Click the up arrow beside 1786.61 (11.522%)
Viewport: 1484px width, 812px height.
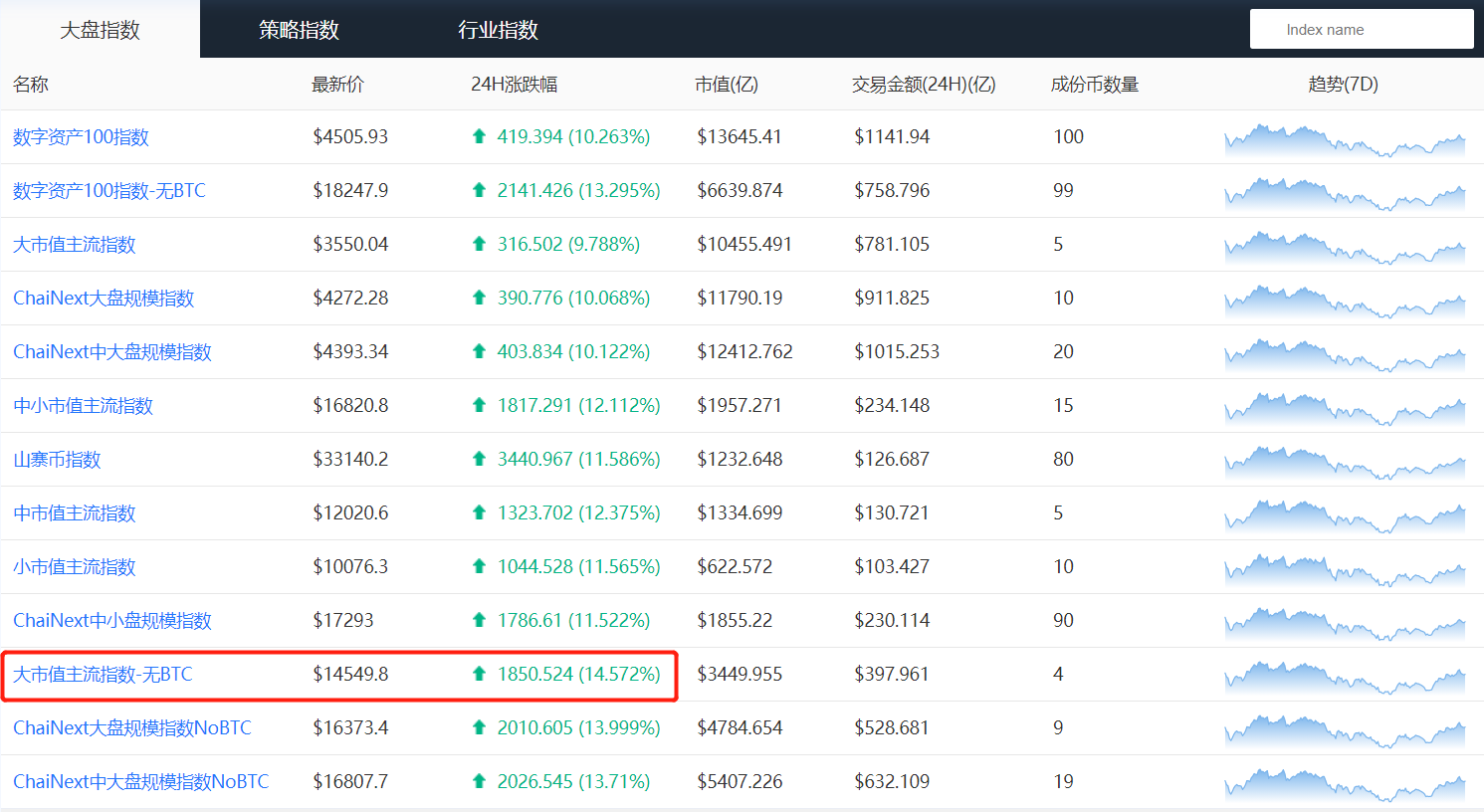point(479,620)
